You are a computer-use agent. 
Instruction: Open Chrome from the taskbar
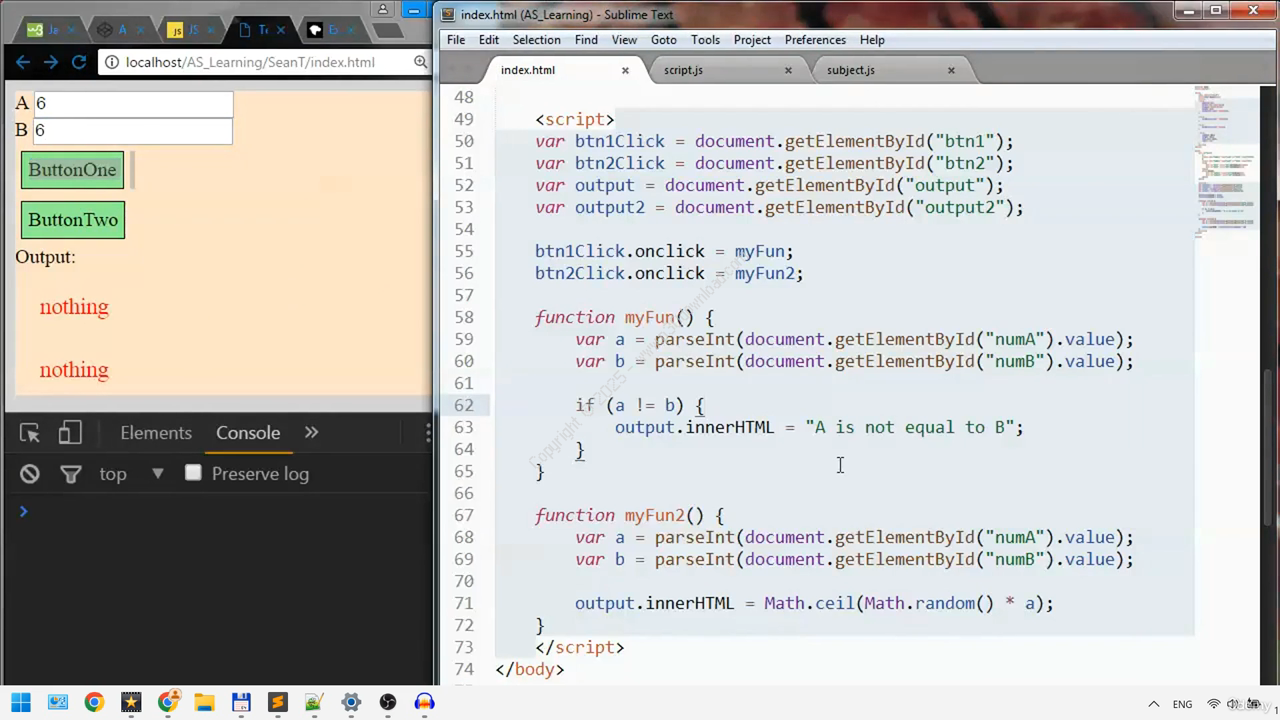coord(94,702)
